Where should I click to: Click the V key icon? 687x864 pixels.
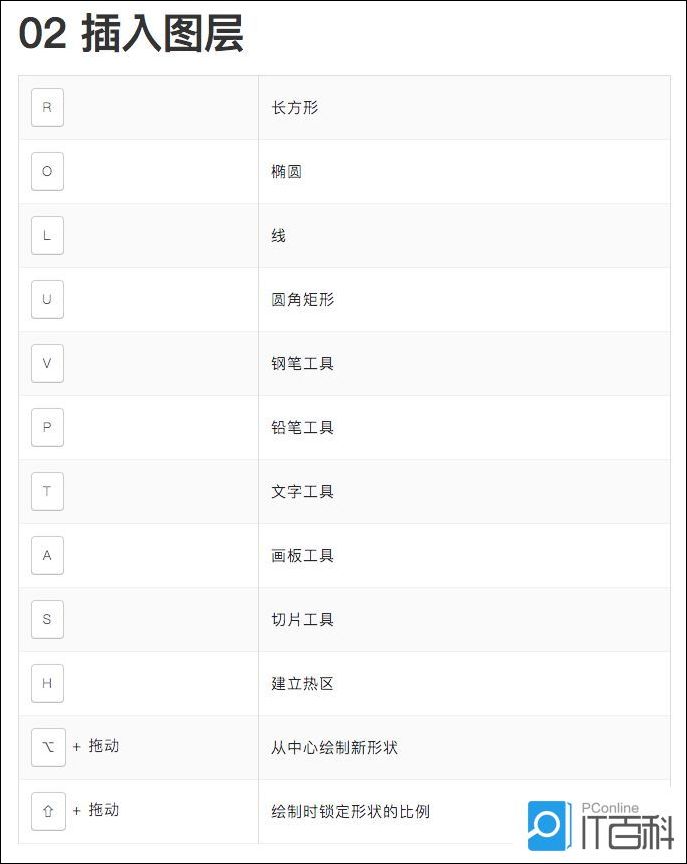(47, 363)
